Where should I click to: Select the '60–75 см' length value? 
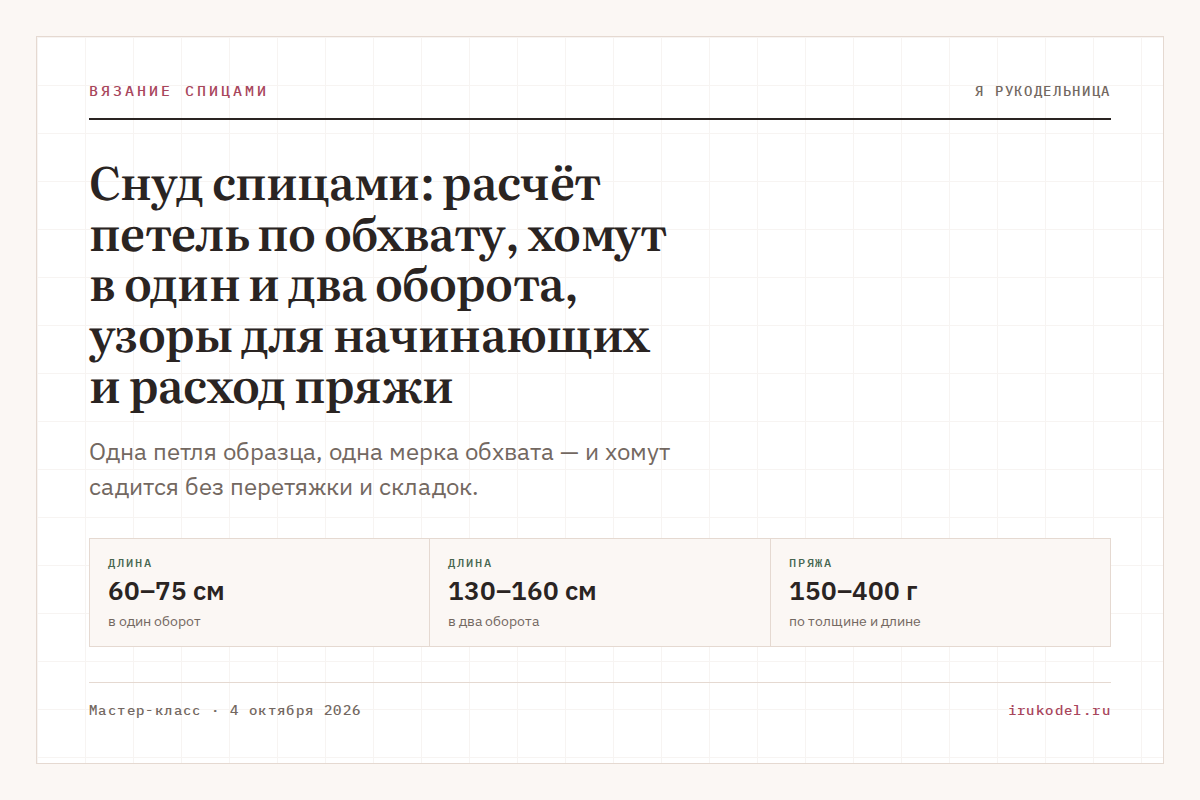pyautogui.click(x=166, y=591)
